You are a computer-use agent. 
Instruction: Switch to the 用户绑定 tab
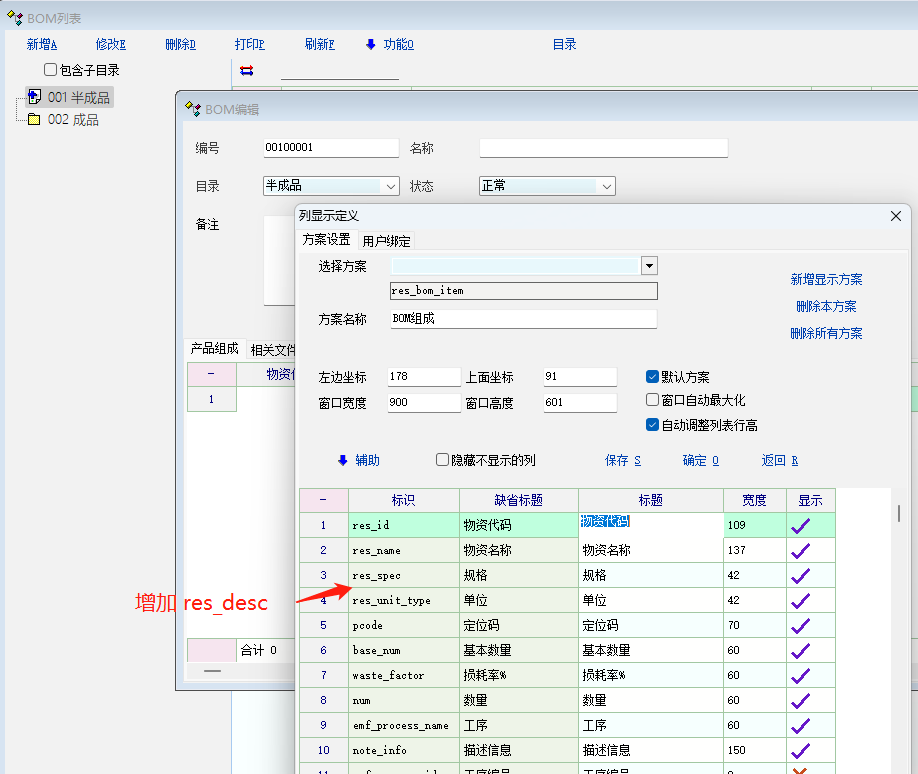point(386,241)
